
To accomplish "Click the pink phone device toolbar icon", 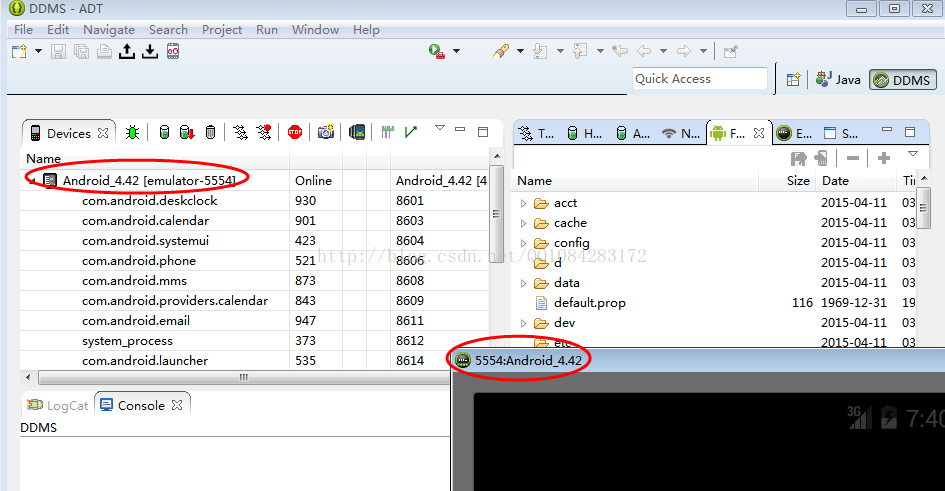I will pyautogui.click(x=173, y=52).
